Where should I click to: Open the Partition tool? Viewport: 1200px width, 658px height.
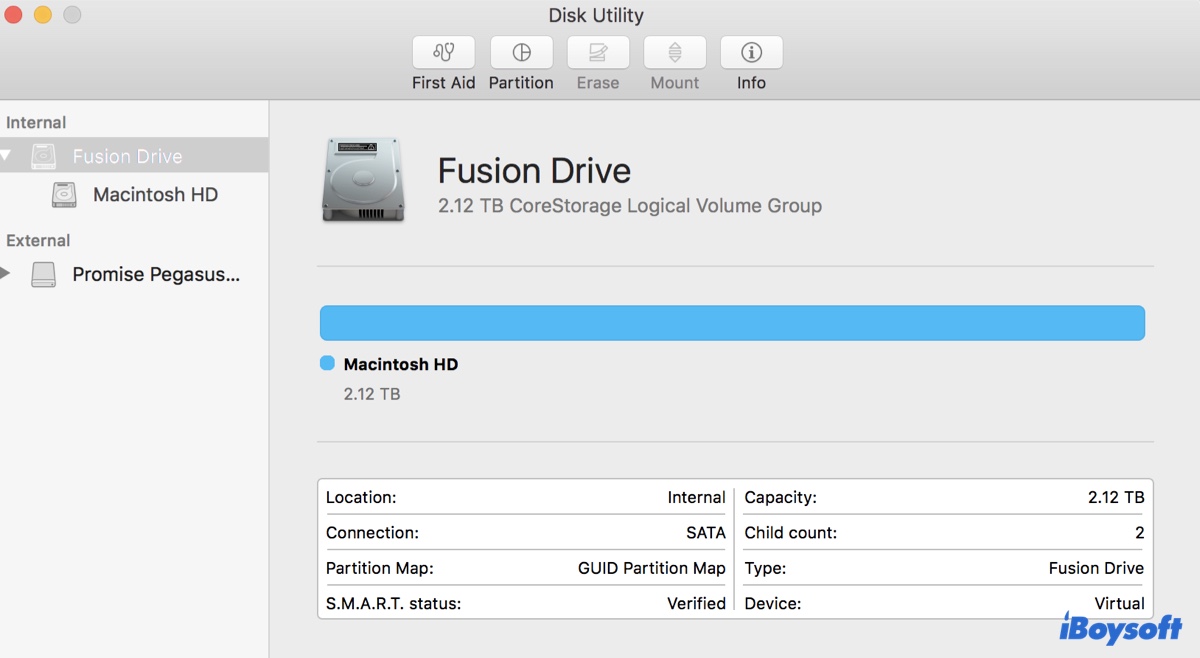[521, 62]
